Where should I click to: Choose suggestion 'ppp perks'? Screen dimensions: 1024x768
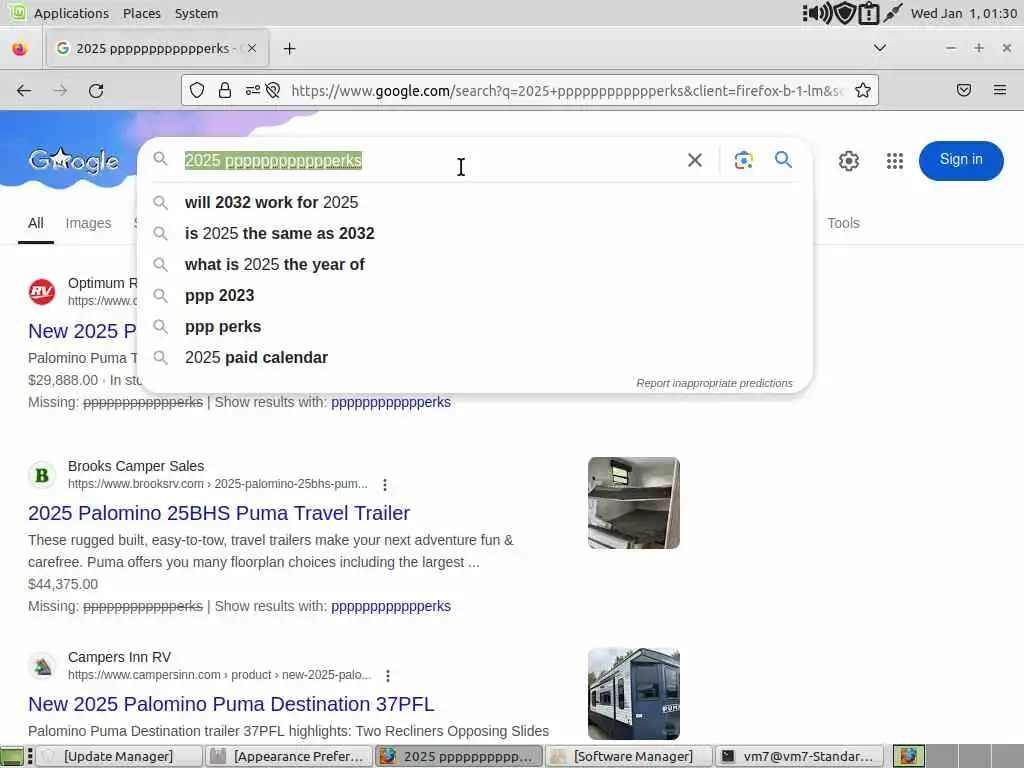click(x=475, y=327)
